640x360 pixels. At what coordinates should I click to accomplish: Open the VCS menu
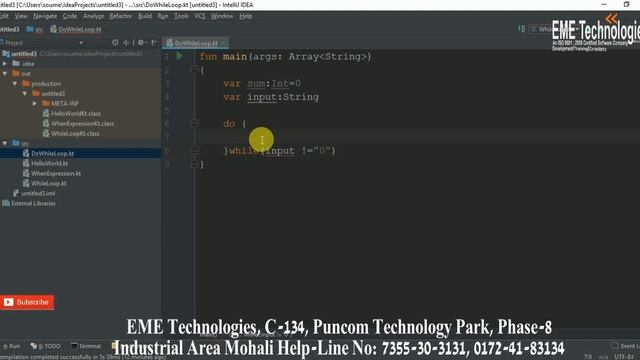(x=200, y=16)
